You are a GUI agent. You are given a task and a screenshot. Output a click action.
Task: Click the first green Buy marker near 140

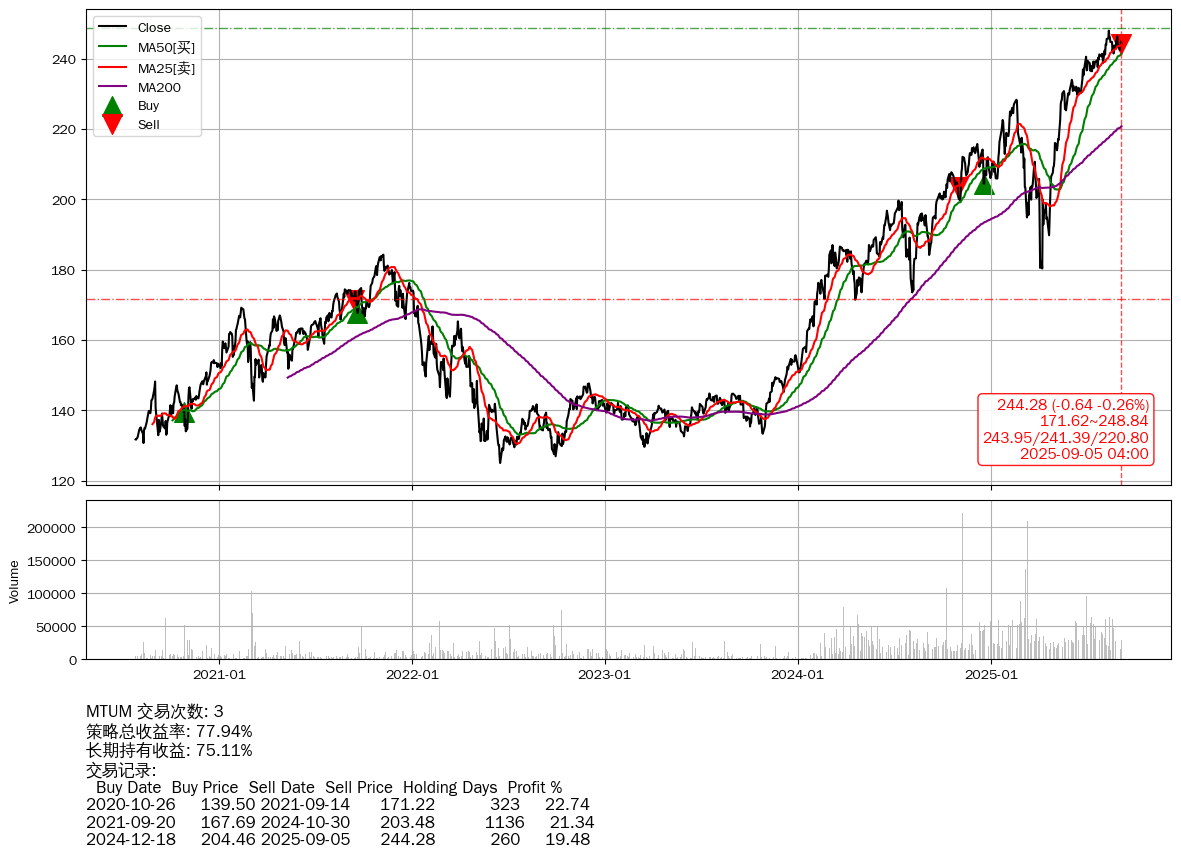[184, 412]
